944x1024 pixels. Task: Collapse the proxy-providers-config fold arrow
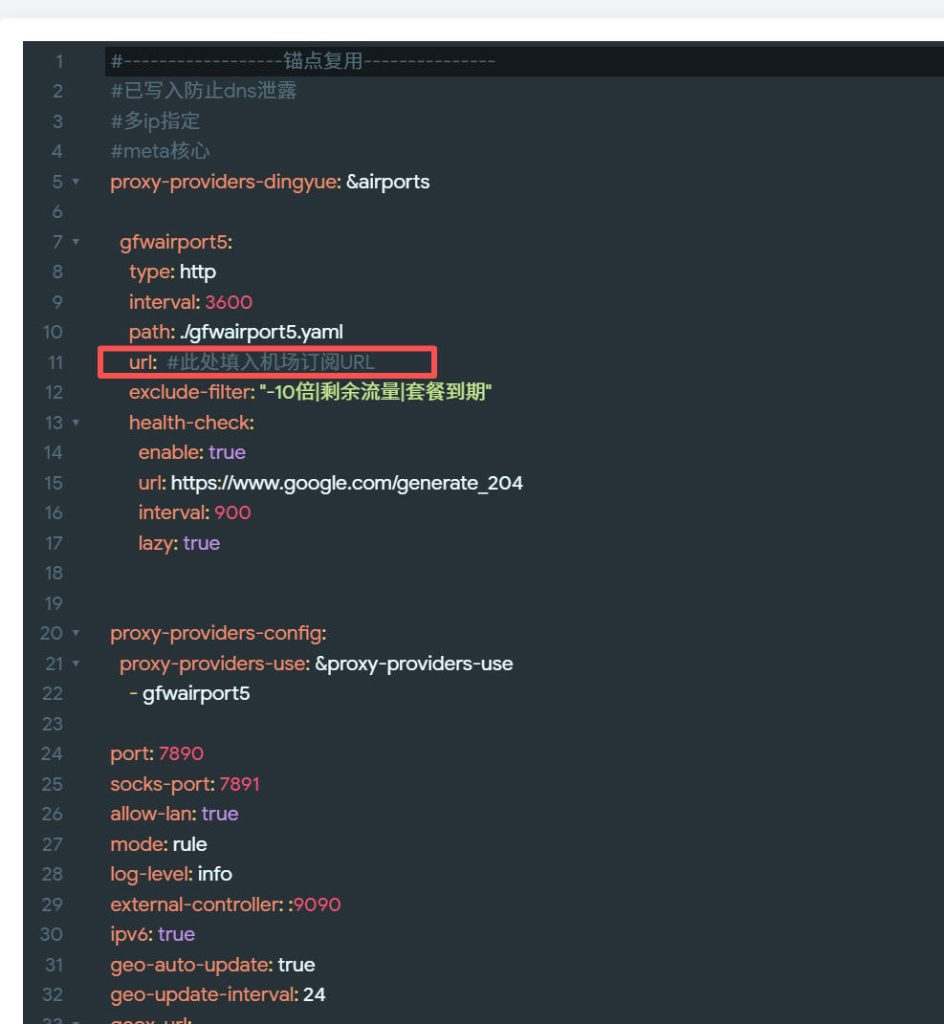76,634
